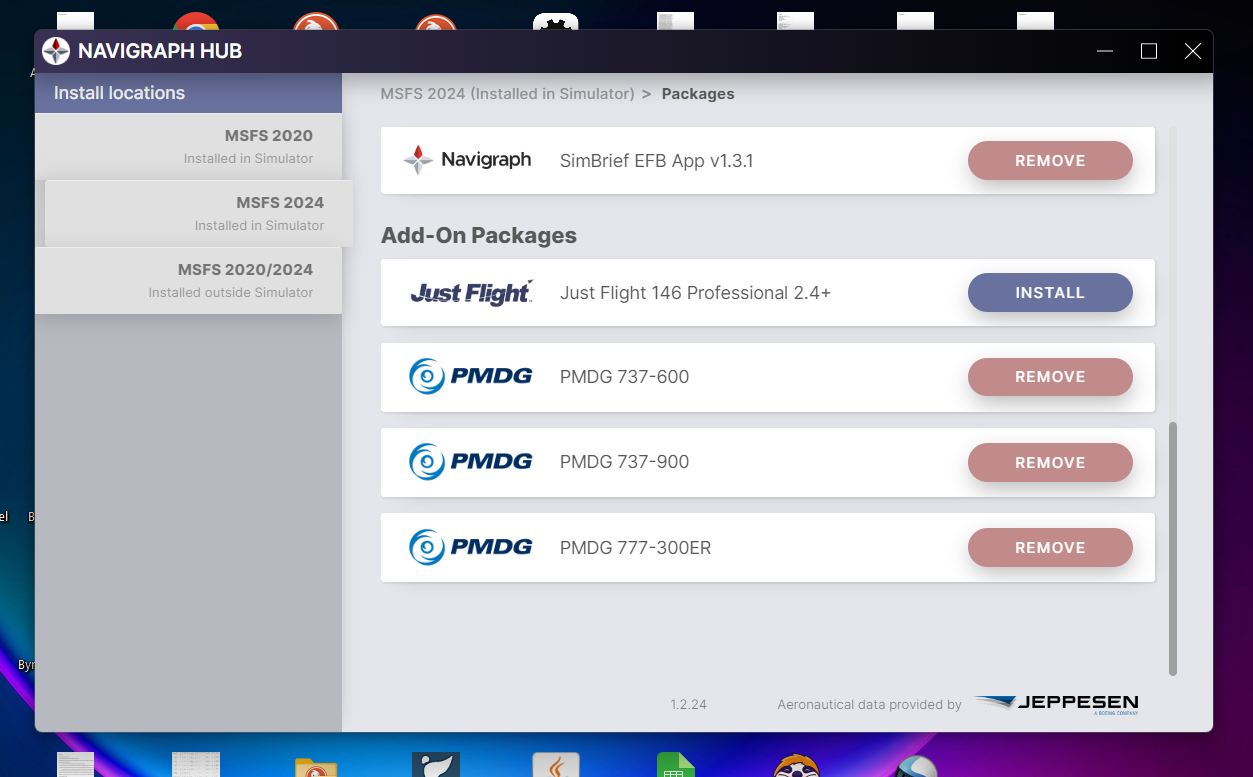The image size is (1253, 777).
Task: Click the PMDG 777-300ER package name
Action: [x=635, y=548]
